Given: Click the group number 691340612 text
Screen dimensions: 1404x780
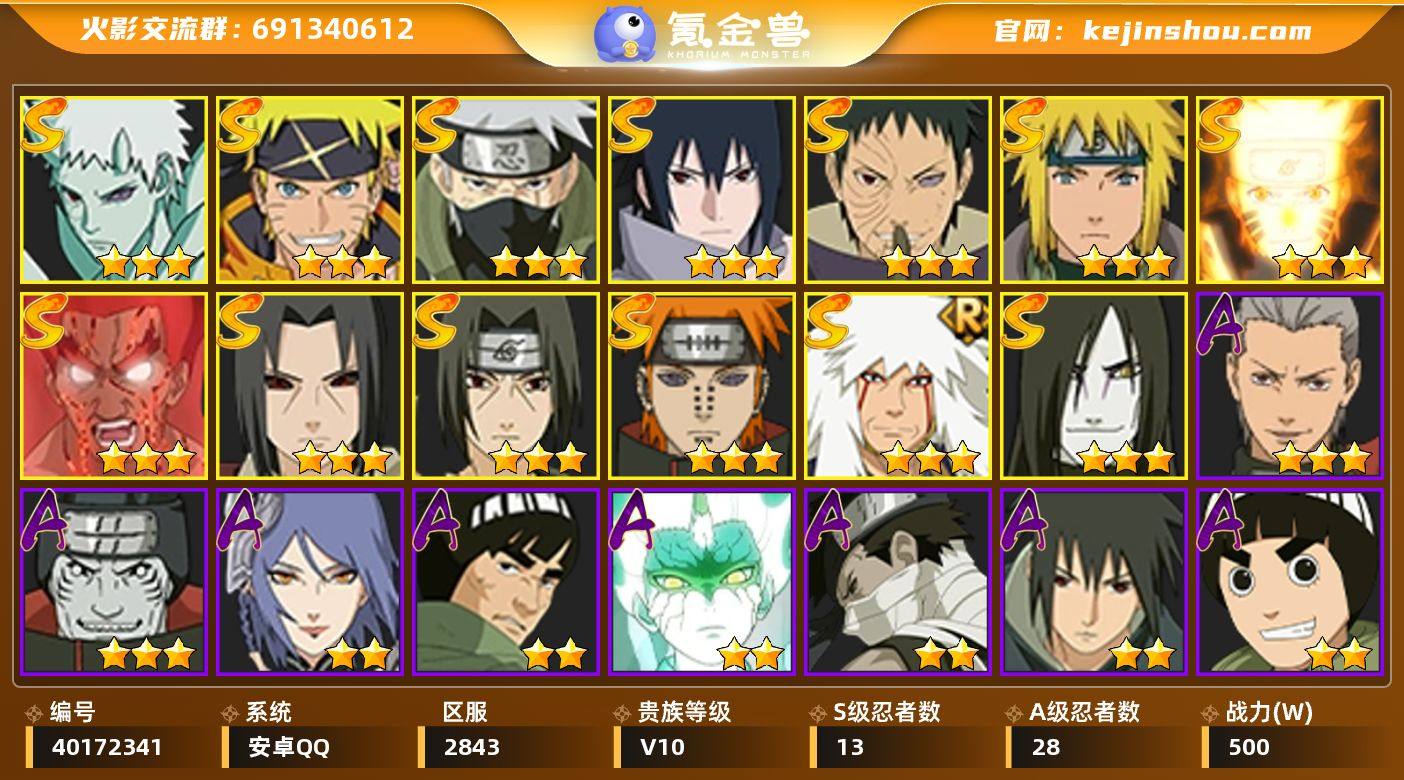Looking at the screenshot, I should 333,29.
